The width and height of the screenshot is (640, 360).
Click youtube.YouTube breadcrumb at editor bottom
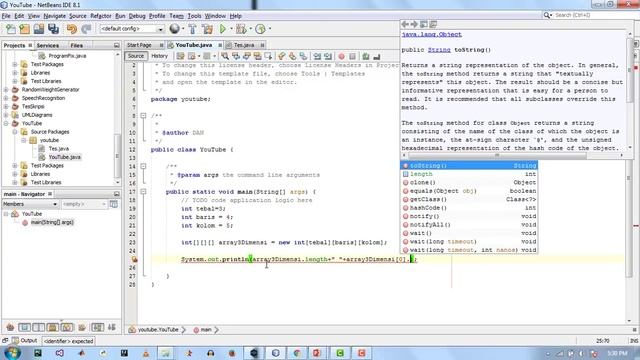tap(158, 329)
